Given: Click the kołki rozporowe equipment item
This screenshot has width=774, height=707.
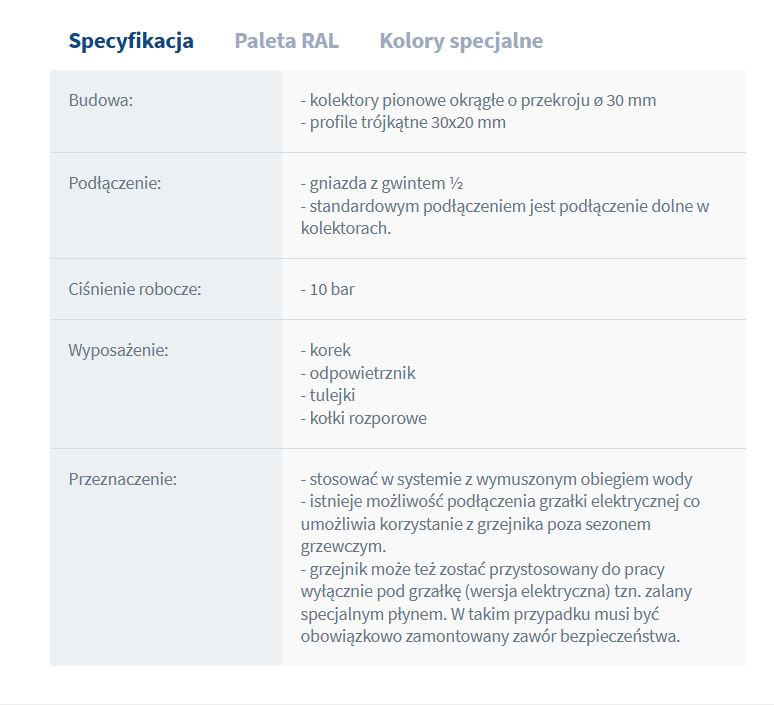Looking at the screenshot, I should click(x=363, y=418).
